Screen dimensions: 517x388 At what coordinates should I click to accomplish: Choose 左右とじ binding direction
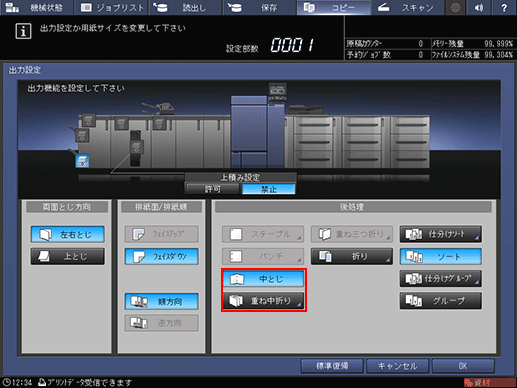click(x=68, y=234)
